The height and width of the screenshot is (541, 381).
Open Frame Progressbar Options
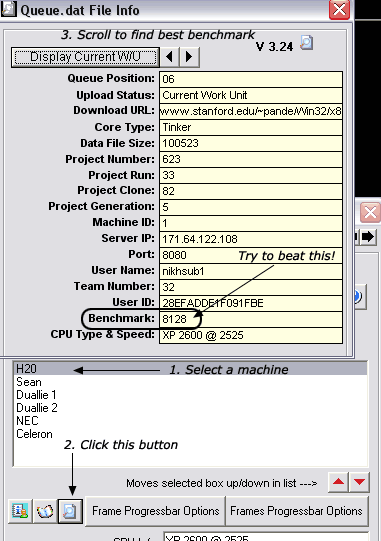tap(155, 511)
